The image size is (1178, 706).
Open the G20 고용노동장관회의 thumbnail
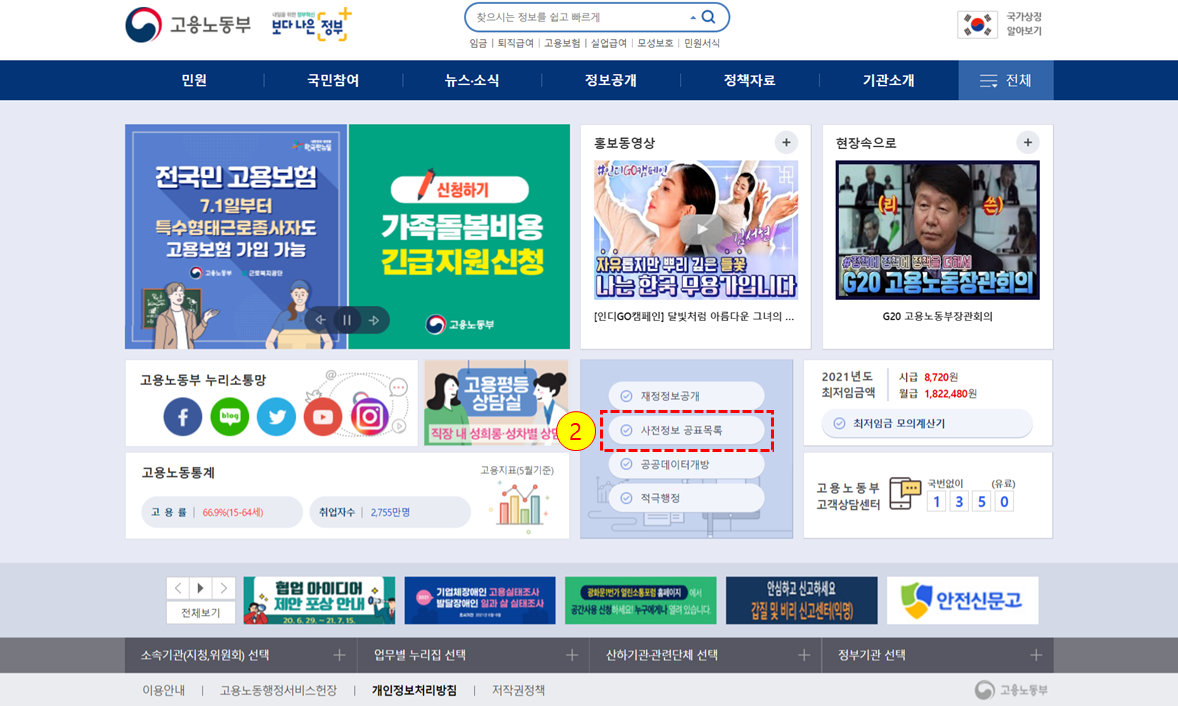938,230
